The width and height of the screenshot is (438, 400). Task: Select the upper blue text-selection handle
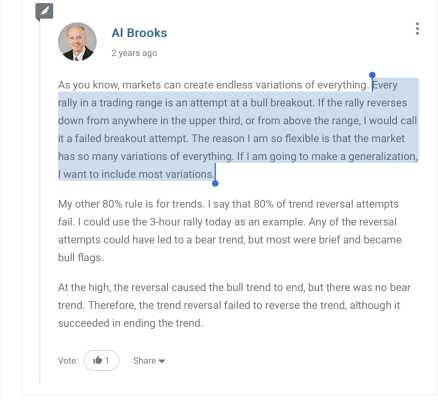[372, 75]
